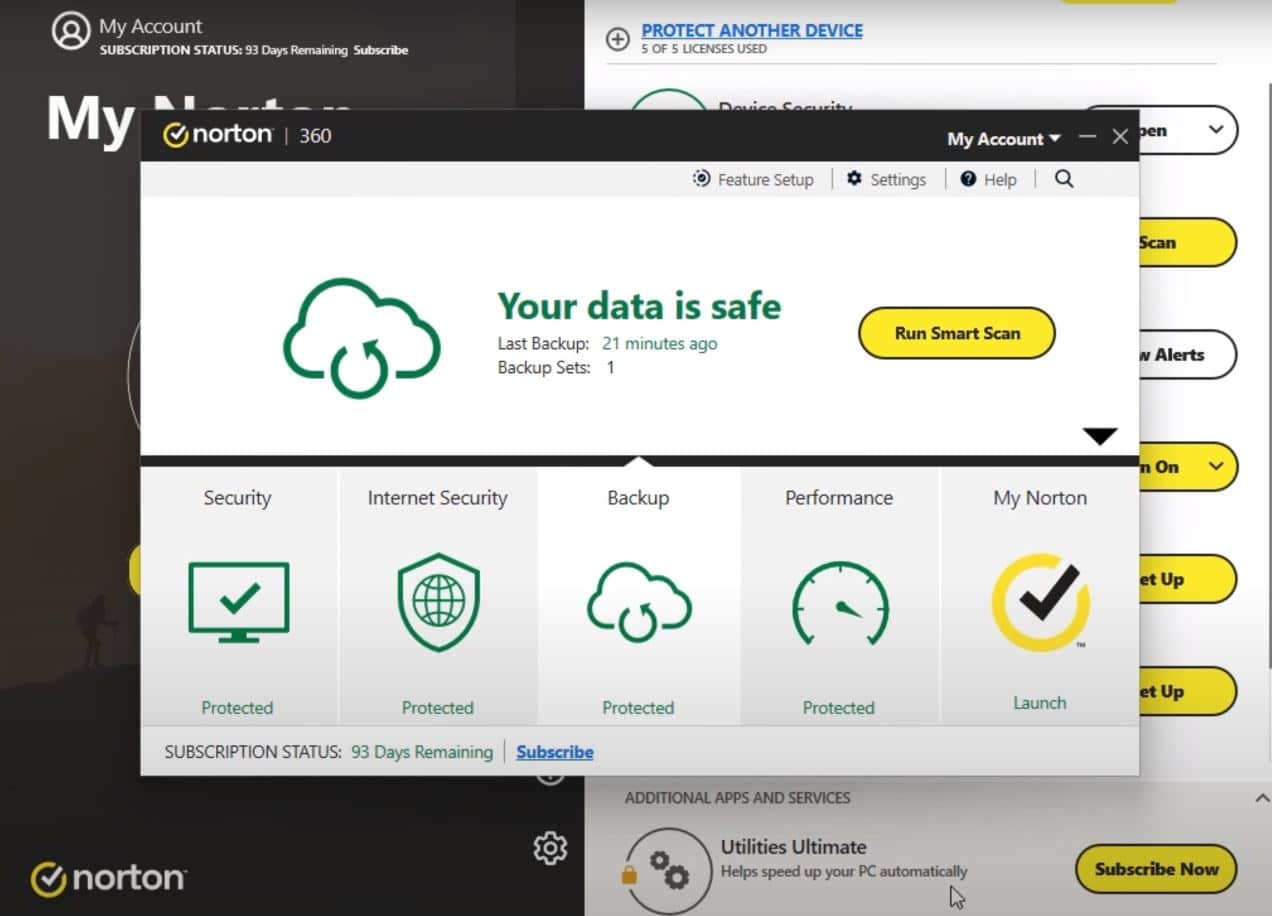Click 'Helps speed up your PC automatically' text

coord(844,871)
